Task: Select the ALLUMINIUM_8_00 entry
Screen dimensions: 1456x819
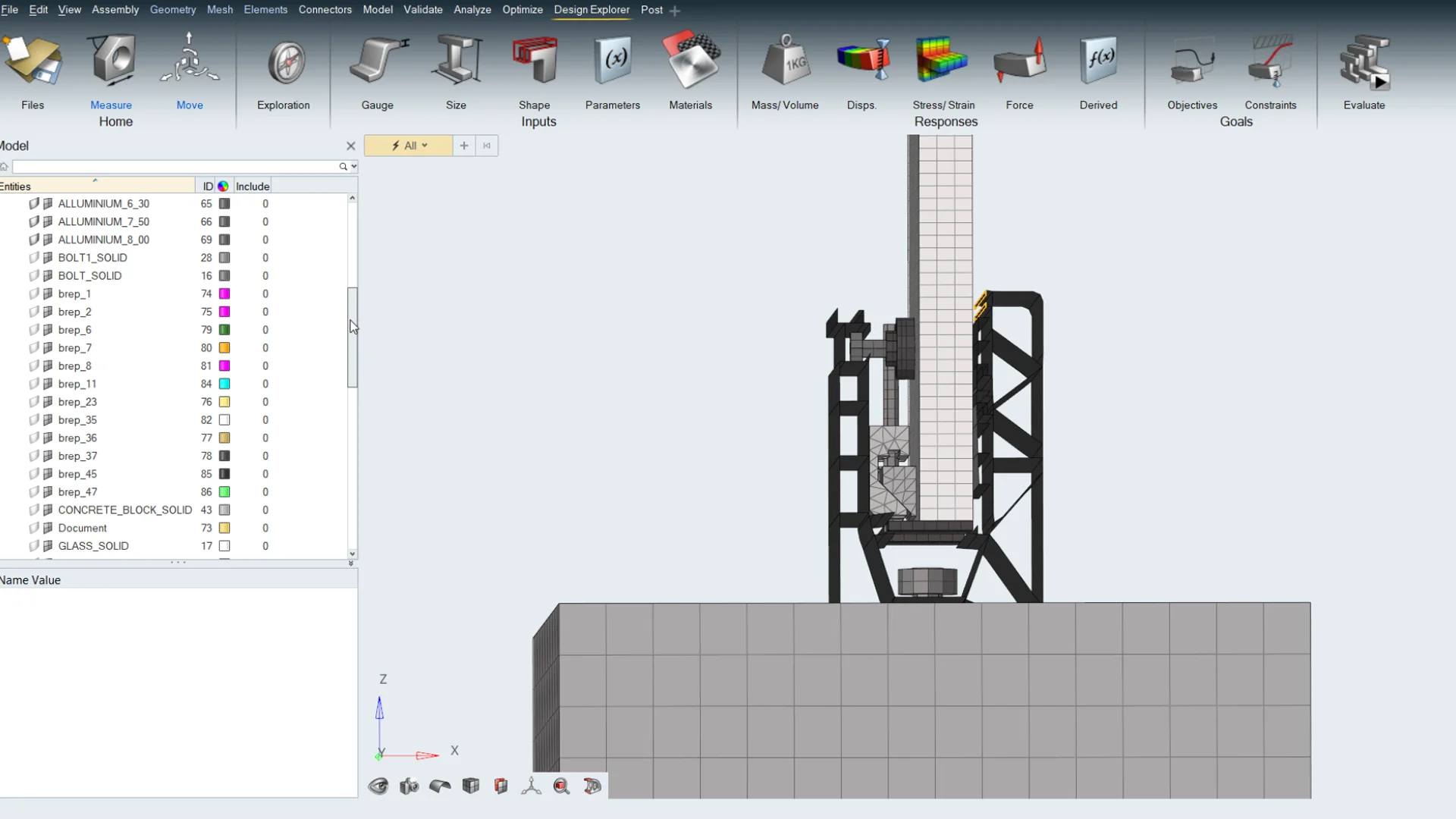Action: (x=104, y=240)
